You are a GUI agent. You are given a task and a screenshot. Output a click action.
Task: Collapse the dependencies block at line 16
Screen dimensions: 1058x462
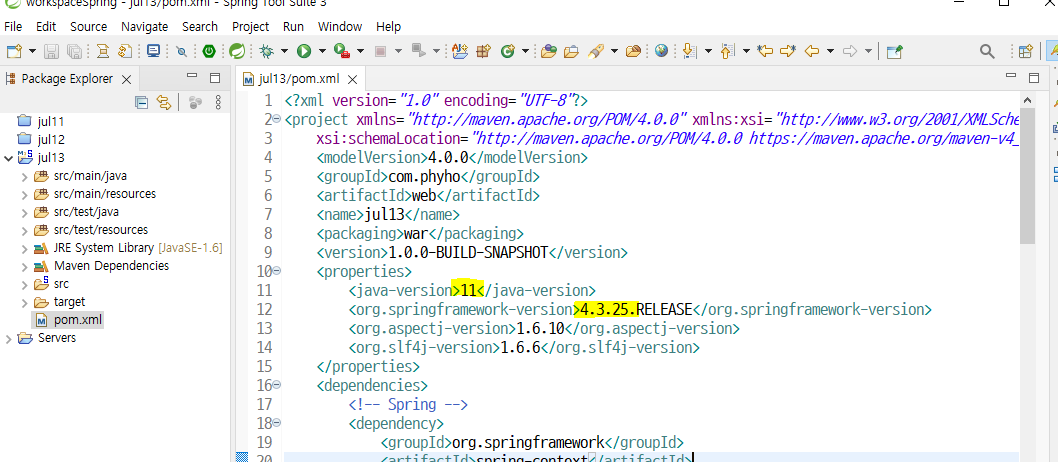(x=277, y=385)
